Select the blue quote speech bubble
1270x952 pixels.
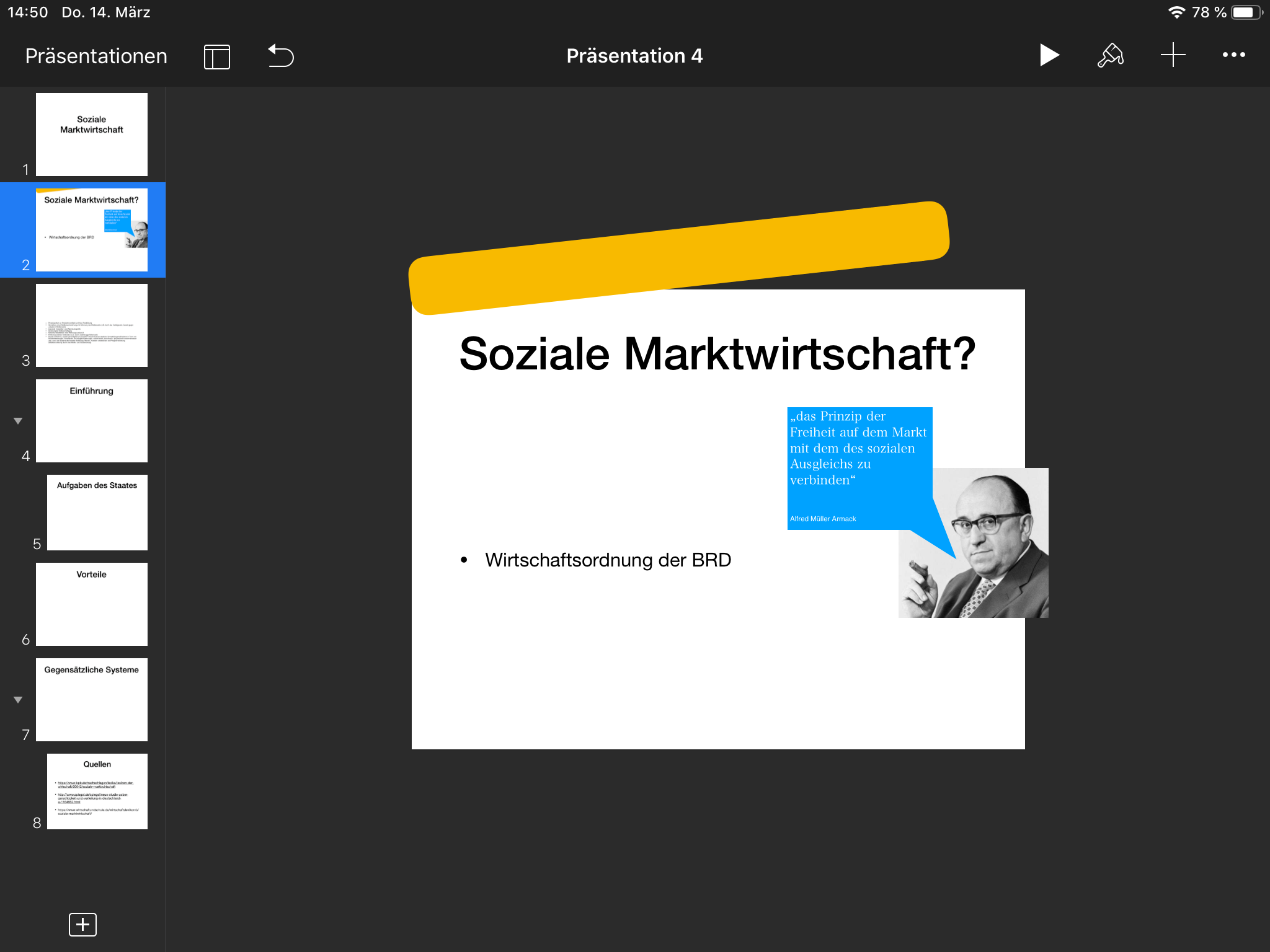859,469
